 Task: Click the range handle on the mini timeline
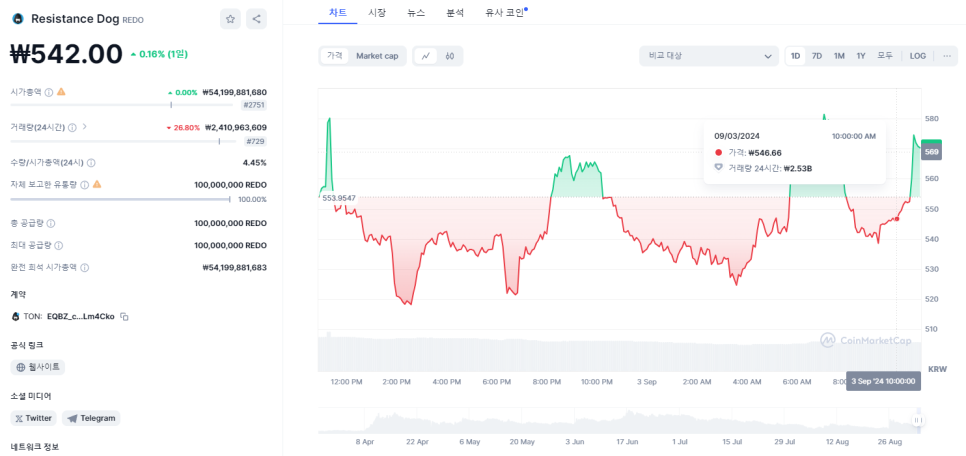point(918,420)
